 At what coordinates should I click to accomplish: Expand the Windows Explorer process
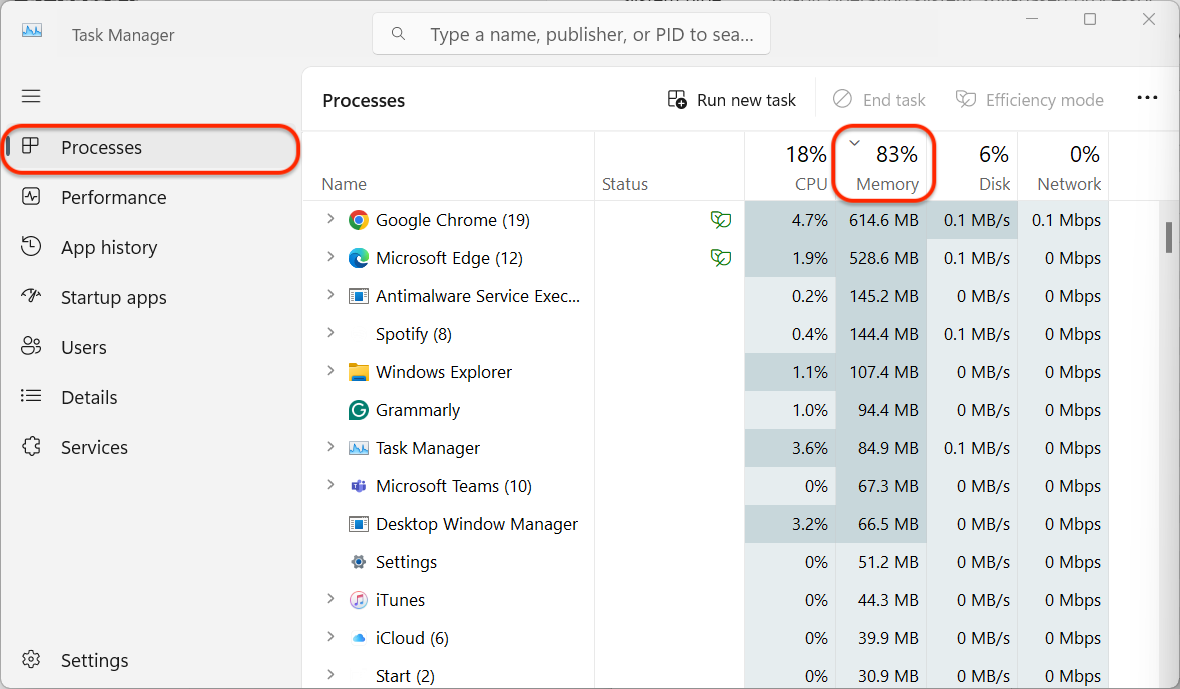click(x=330, y=371)
